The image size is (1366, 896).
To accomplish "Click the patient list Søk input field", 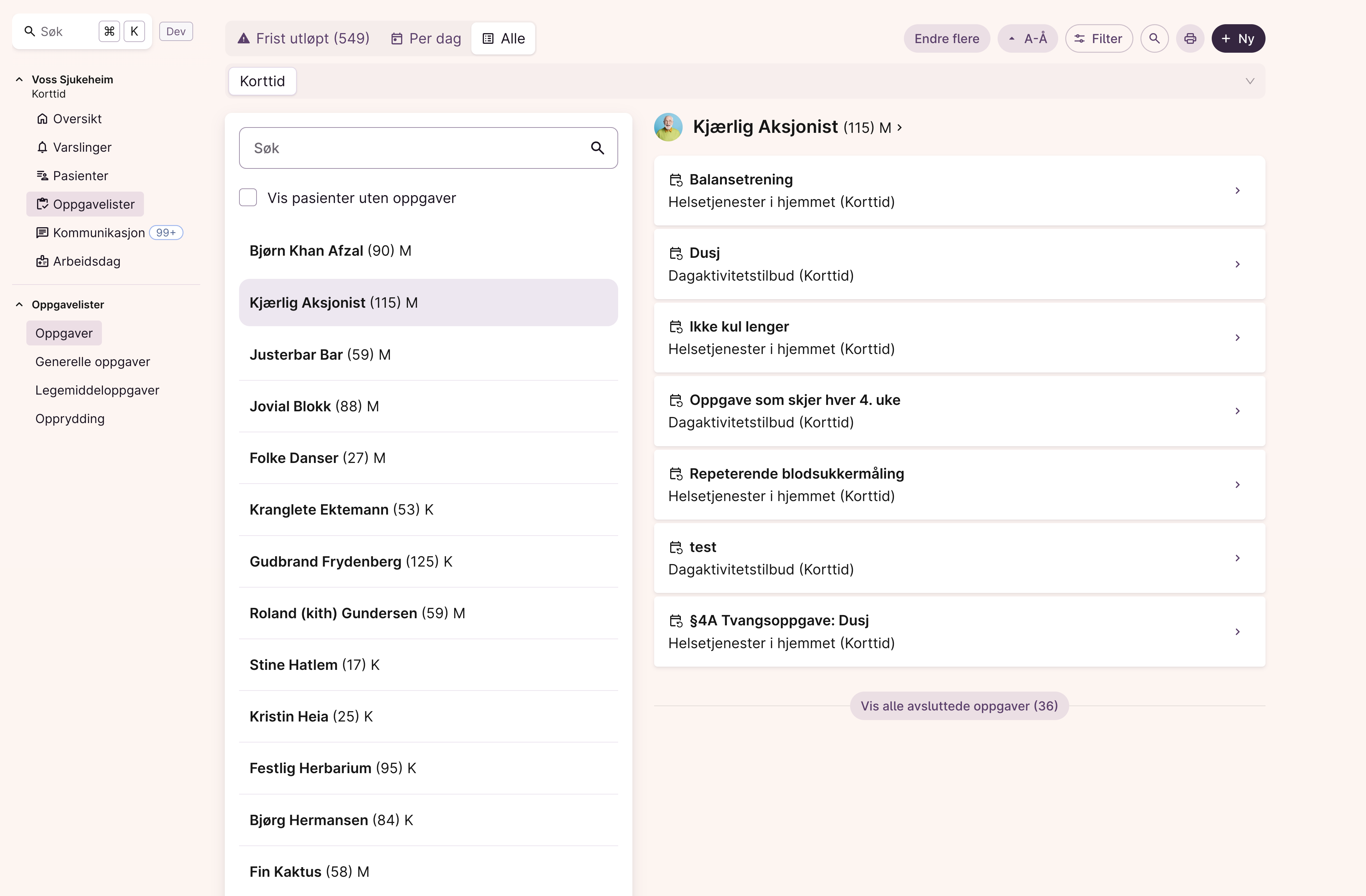I will click(413, 148).
